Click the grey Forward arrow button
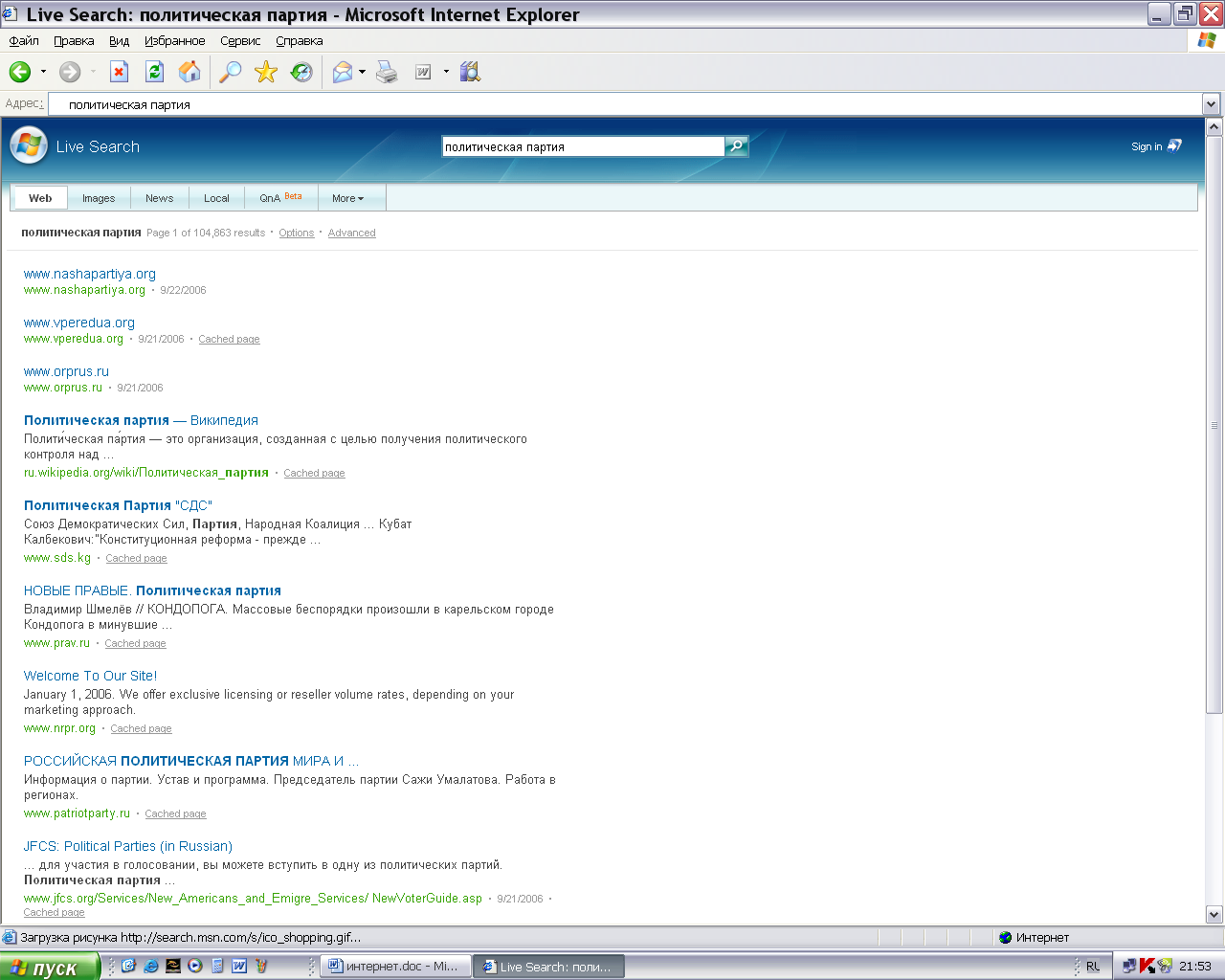 point(70,72)
